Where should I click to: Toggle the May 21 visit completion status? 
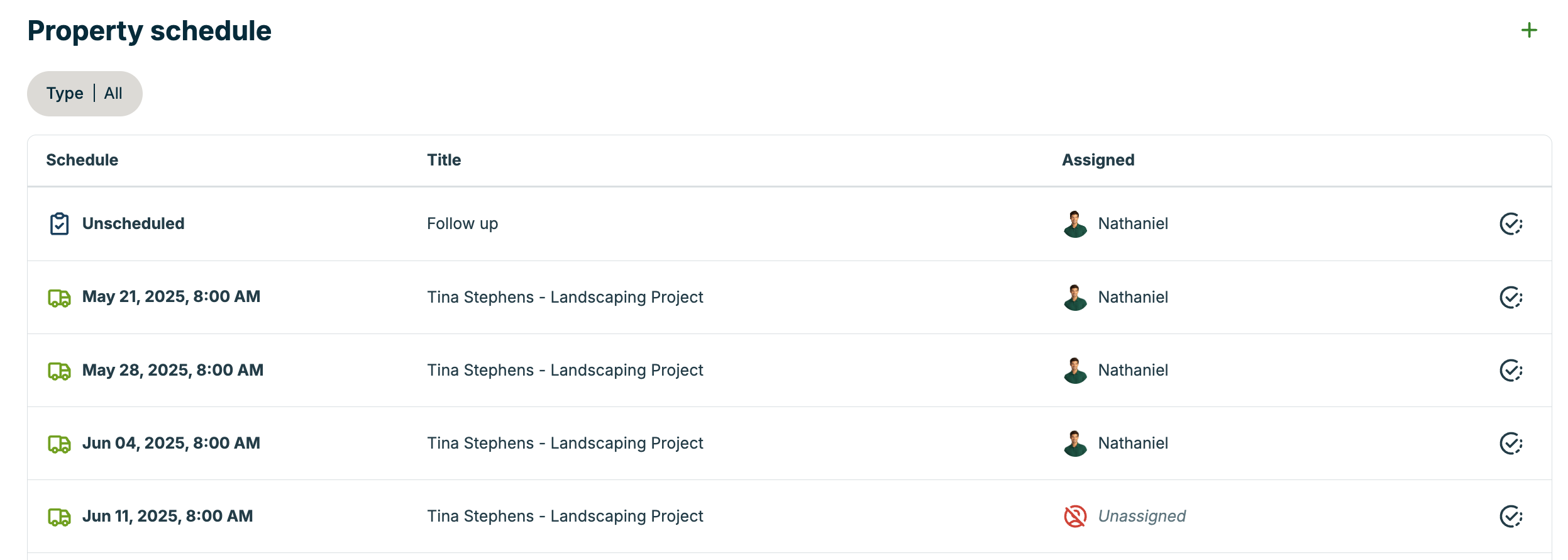[1510, 296]
